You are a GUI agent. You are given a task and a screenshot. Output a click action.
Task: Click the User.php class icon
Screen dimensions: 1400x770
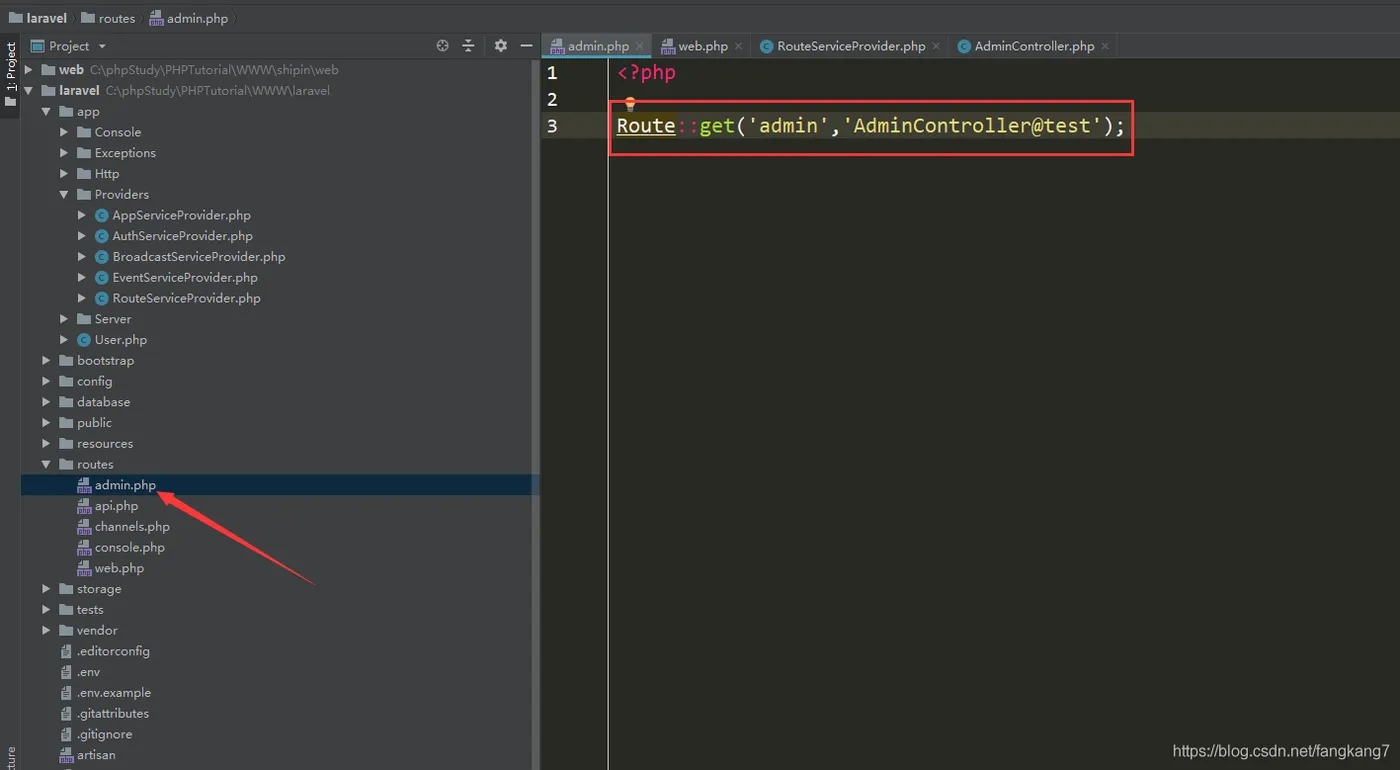click(x=84, y=340)
